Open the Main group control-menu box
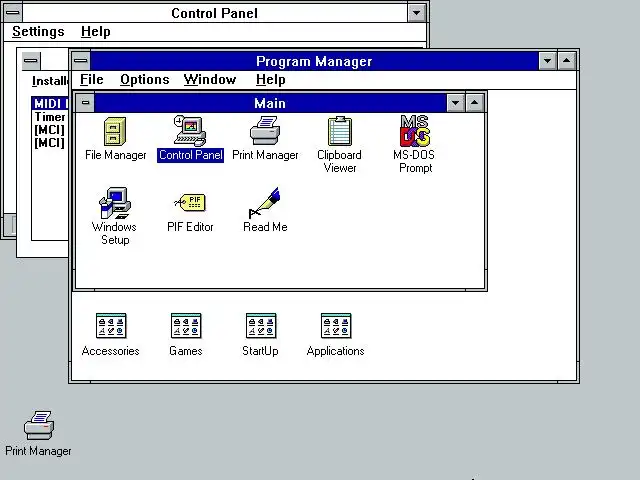This screenshot has width=640, height=480. click(x=85, y=102)
